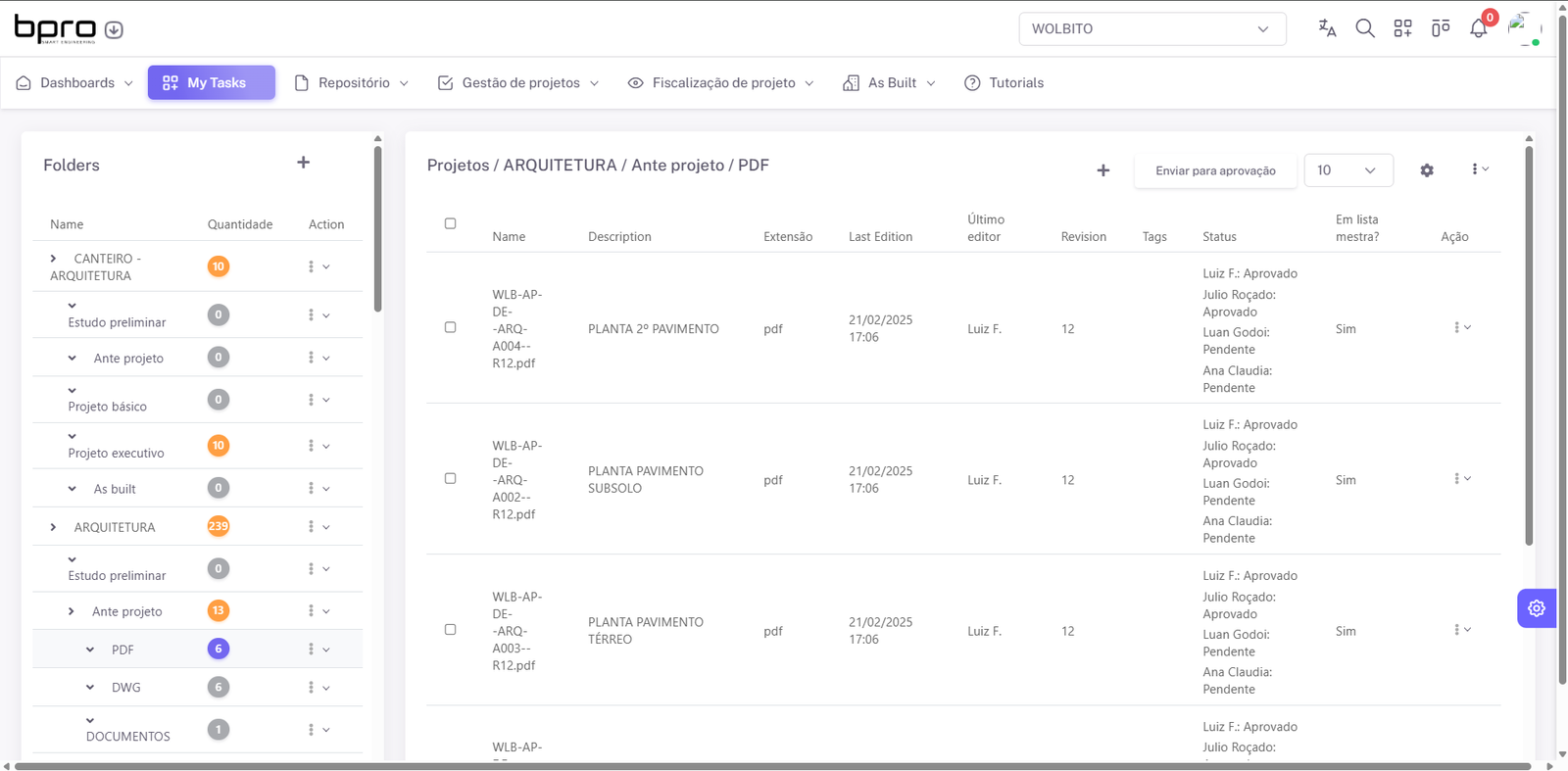Go to My Tasks tab
1568x771 pixels.
point(212,83)
